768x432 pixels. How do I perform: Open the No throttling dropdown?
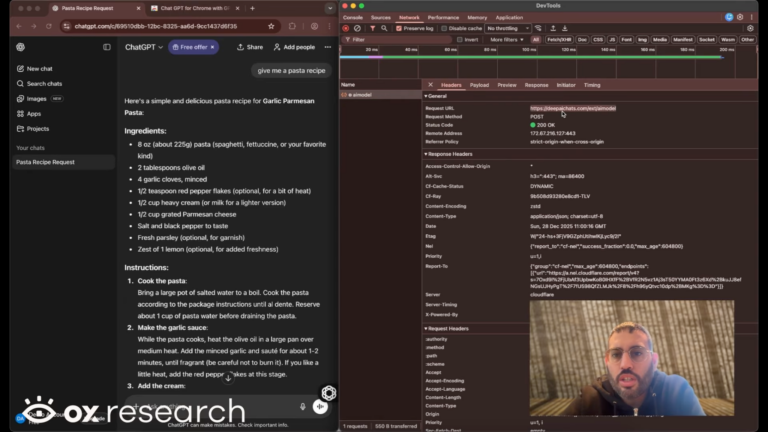pyautogui.click(x=508, y=28)
